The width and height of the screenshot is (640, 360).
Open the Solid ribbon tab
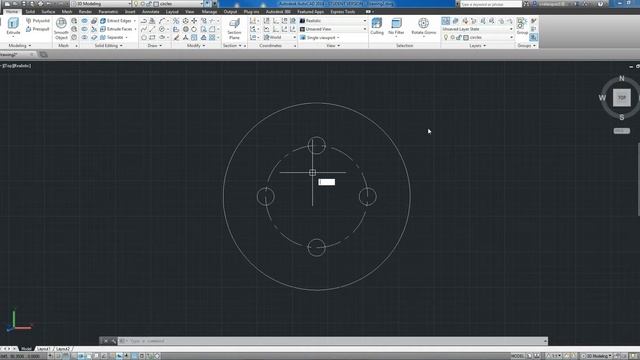(x=30, y=12)
